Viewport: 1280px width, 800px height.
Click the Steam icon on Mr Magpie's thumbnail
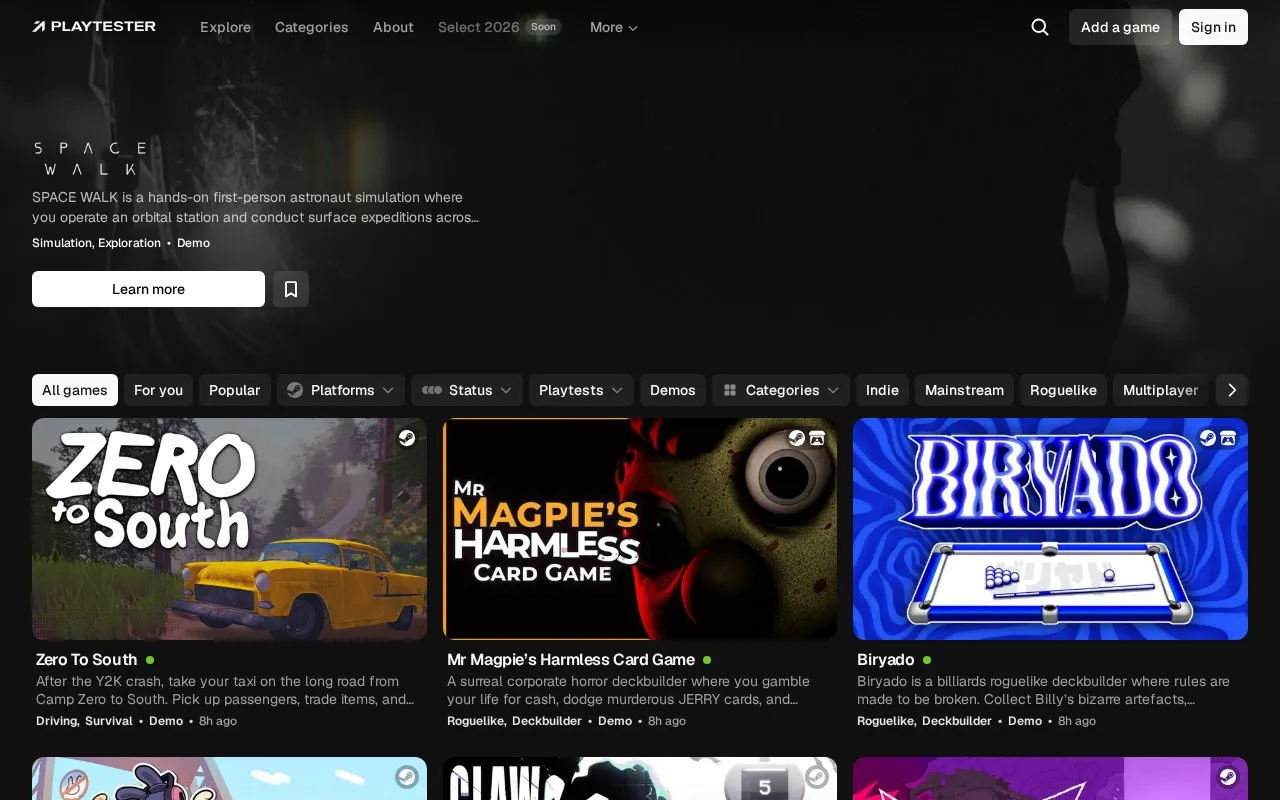796,438
